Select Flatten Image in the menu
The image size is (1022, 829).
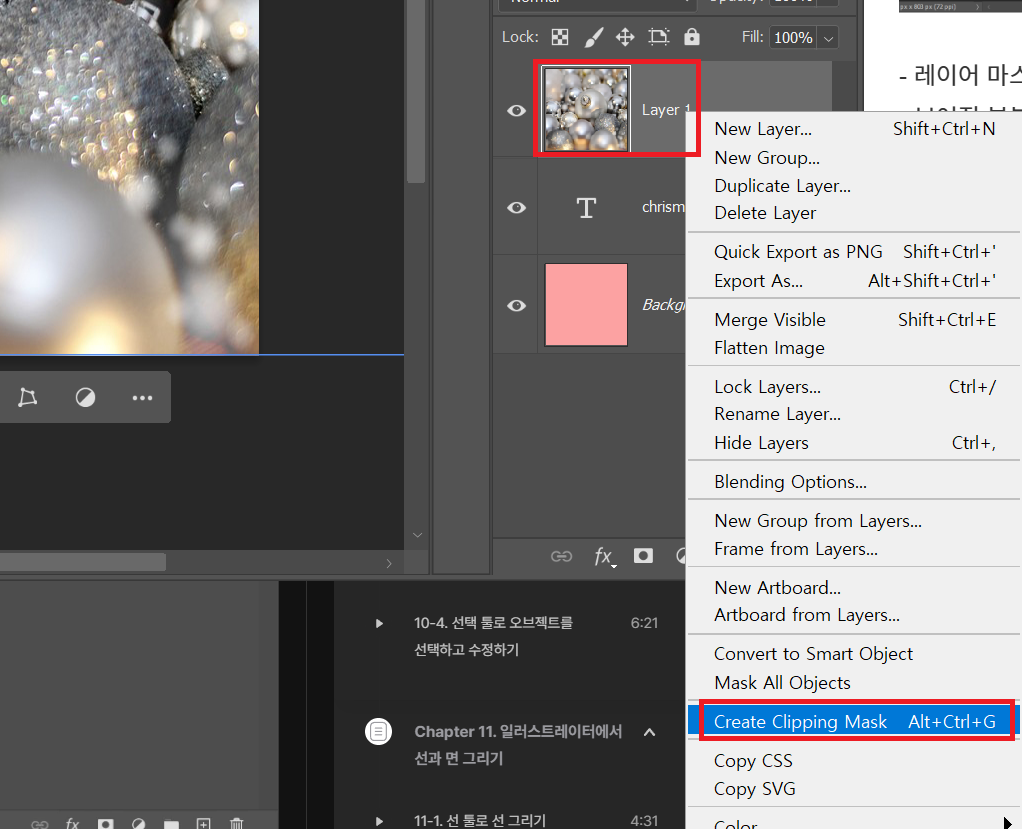click(x=854, y=348)
